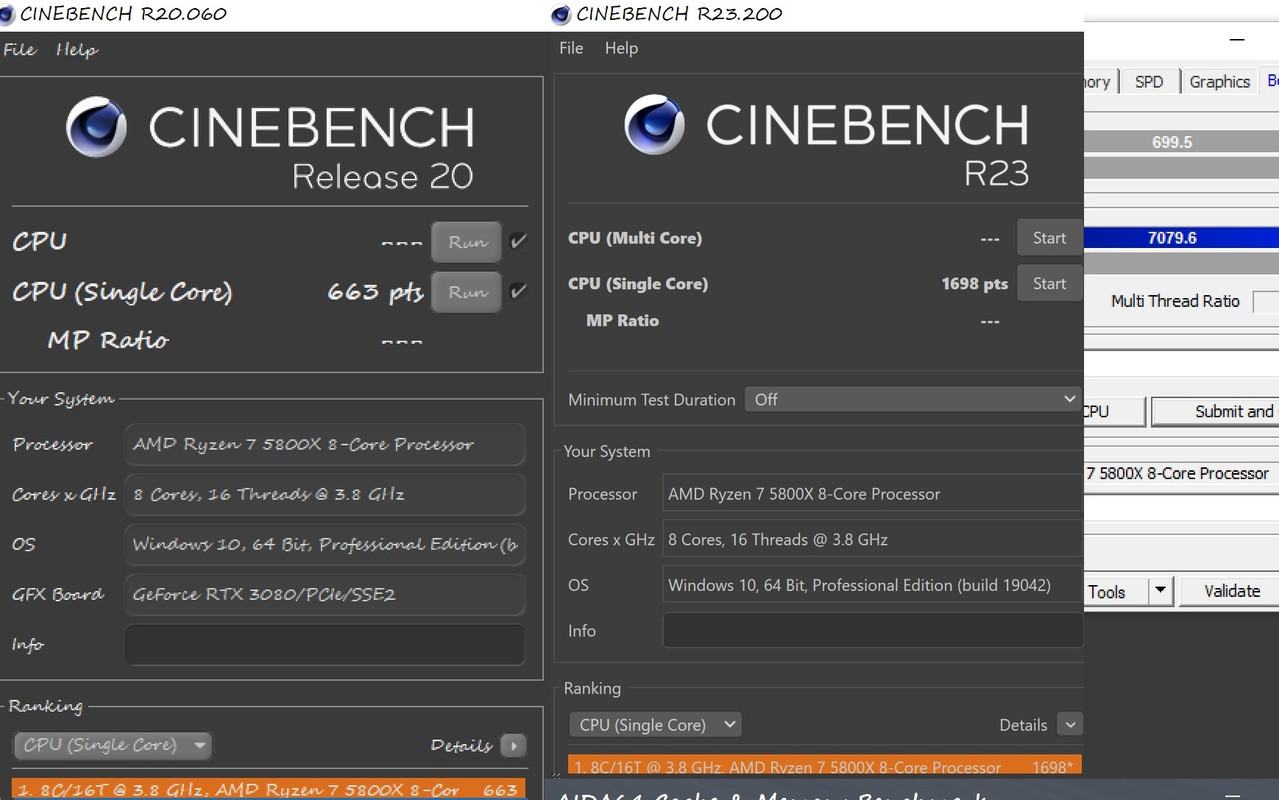The width and height of the screenshot is (1279, 800).
Task: Toggle the CPU (Single Core) checkbox in R20
Action: pos(518,291)
